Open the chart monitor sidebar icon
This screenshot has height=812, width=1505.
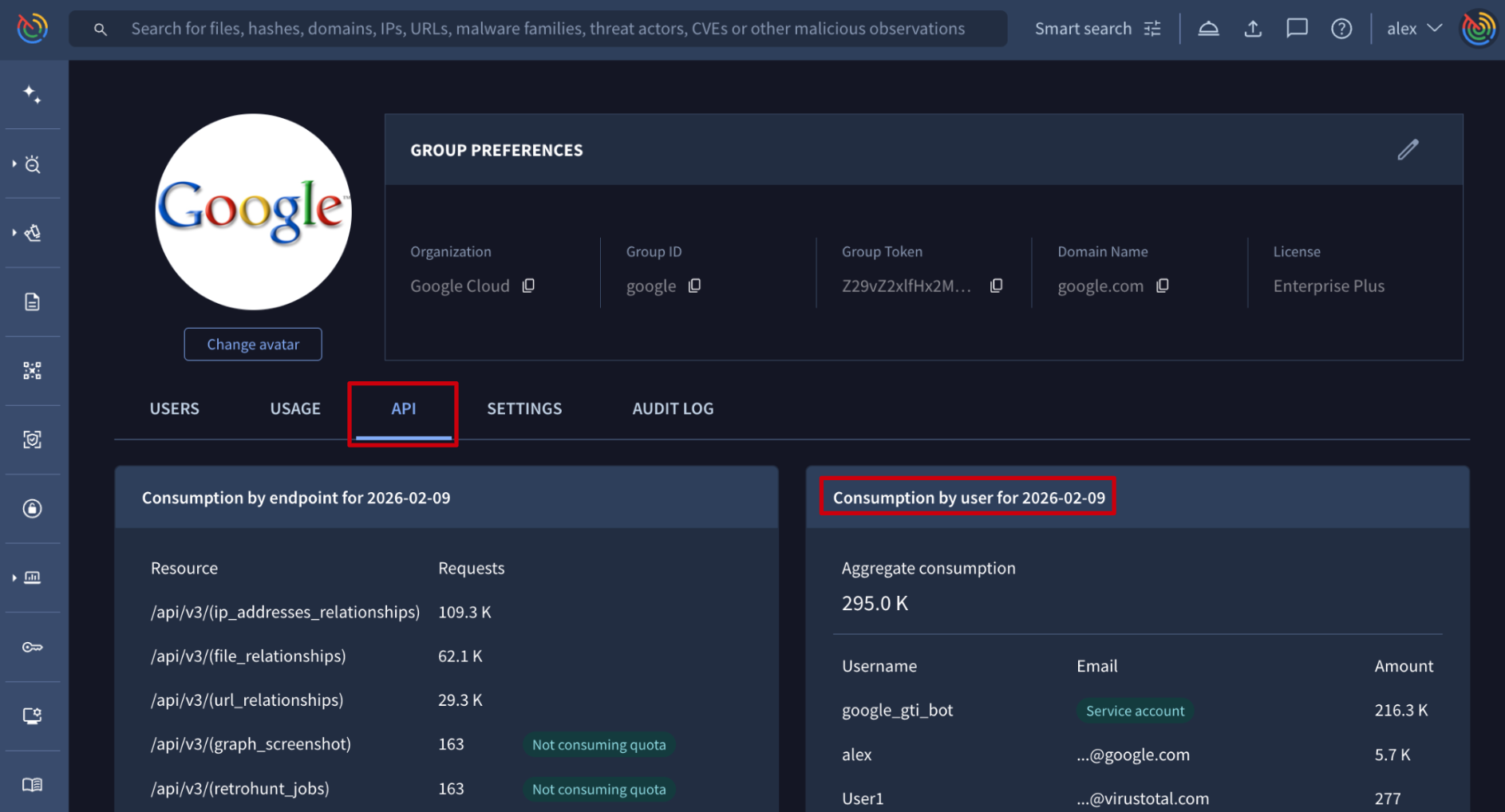pos(33,577)
